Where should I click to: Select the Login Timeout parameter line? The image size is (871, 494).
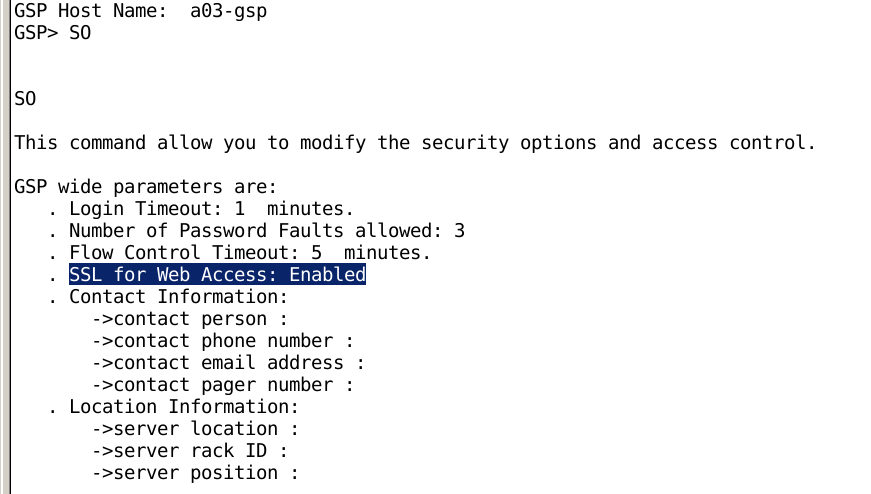click(x=211, y=209)
